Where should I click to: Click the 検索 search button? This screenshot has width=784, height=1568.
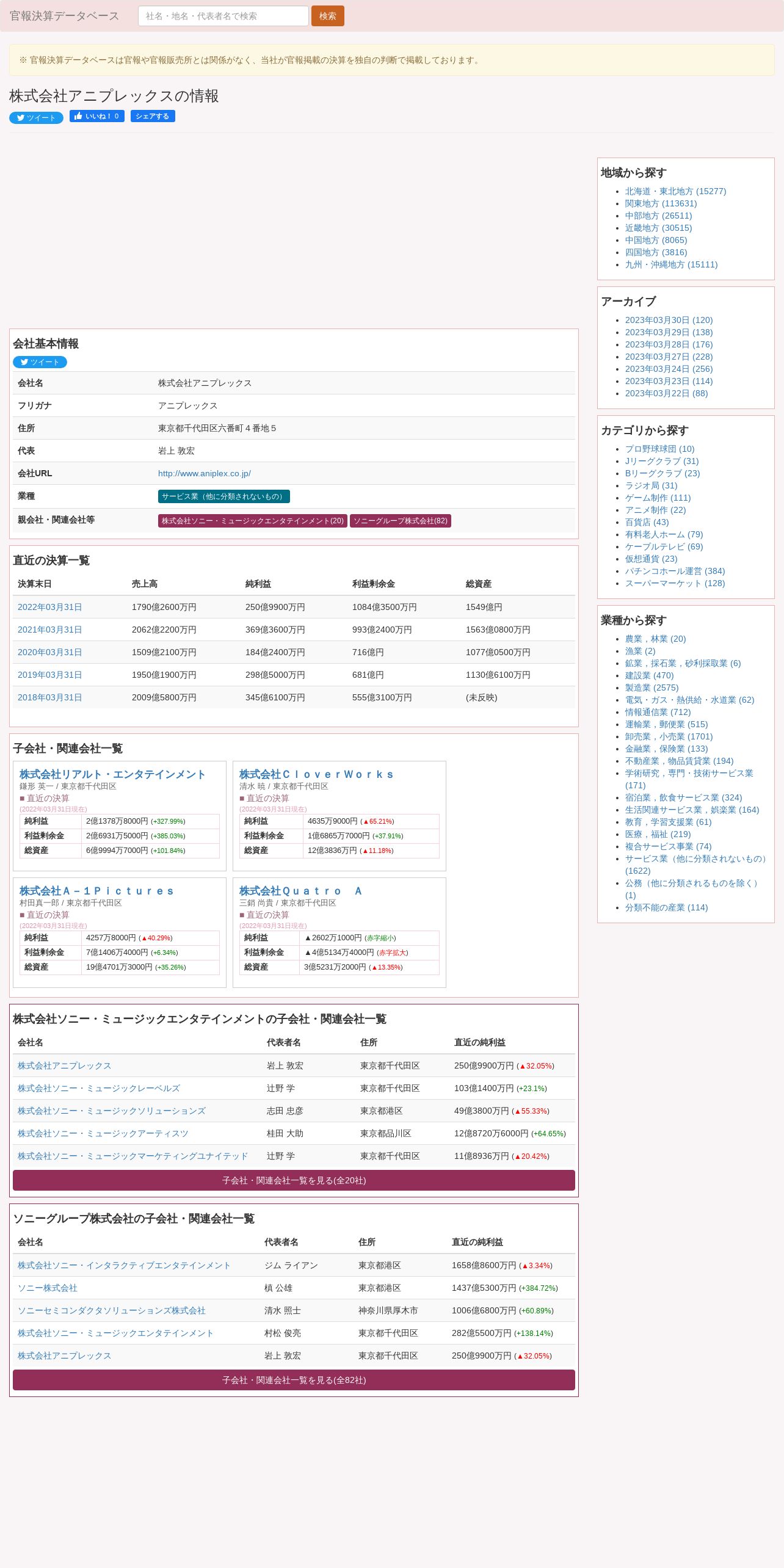click(x=327, y=16)
